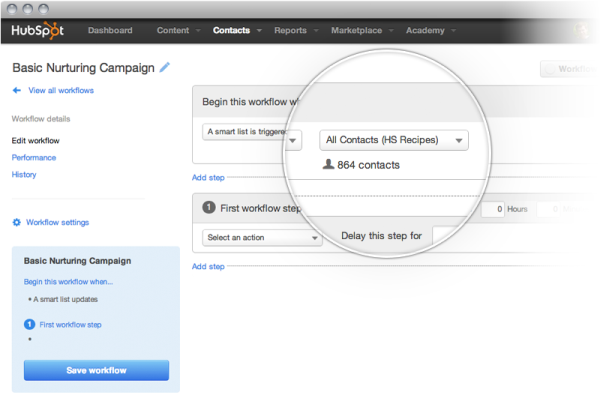Expand the Marketplace dropdown arrow

(x=391, y=31)
